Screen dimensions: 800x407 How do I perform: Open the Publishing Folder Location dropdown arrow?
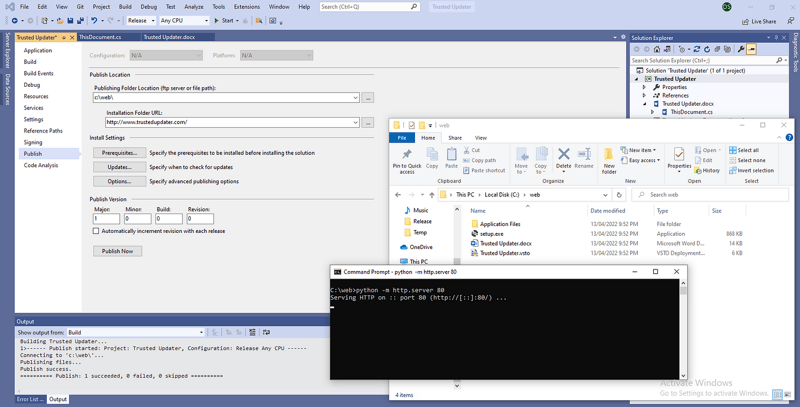click(x=356, y=97)
